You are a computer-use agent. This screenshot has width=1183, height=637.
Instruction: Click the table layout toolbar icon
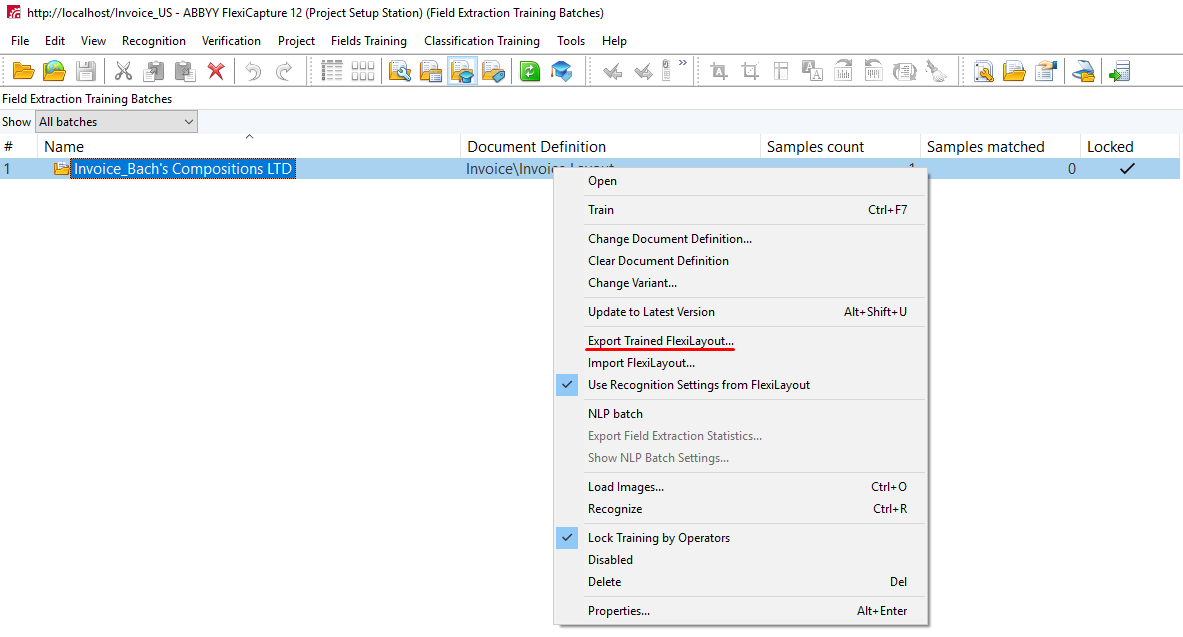(781, 72)
